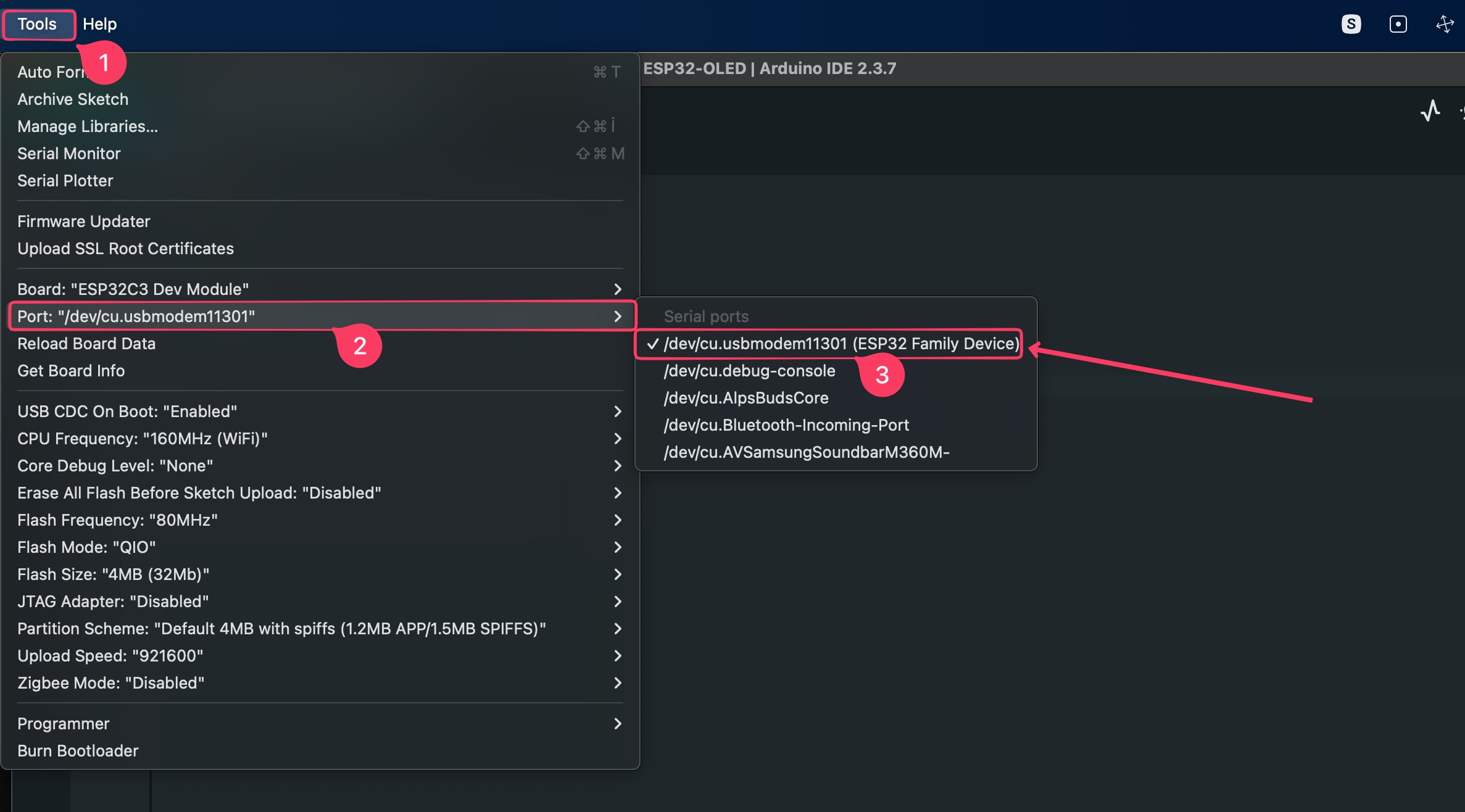Click the S icon in menu bar
Image resolution: width=1465 pixels, height=812 pixels.
(1351, 24)
